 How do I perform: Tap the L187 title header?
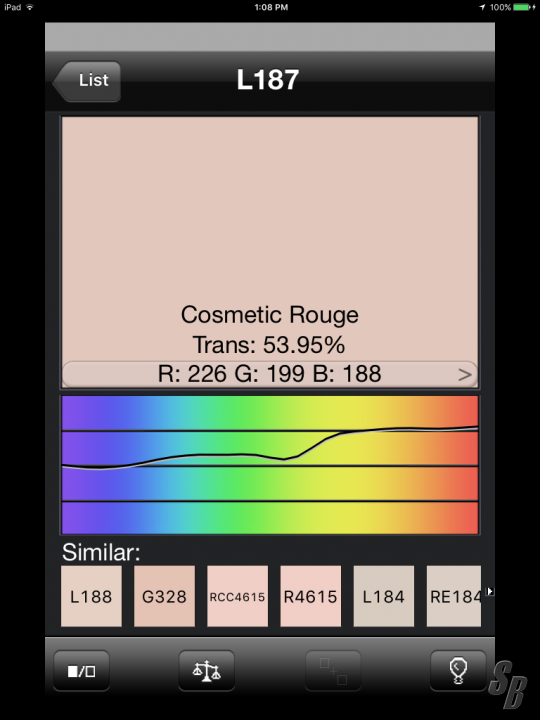tap(268, 80)
